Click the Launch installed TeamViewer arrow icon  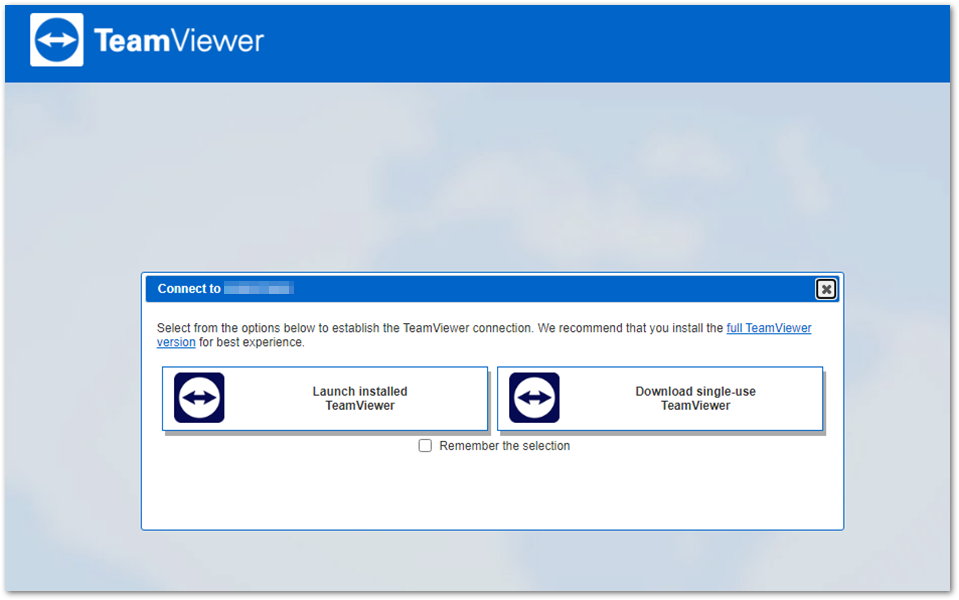(x=199, y=398)
